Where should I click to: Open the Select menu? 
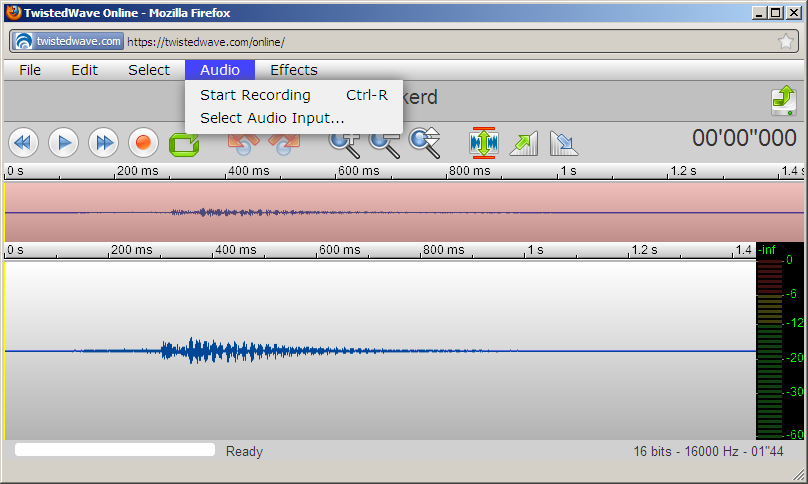point(149,70)
